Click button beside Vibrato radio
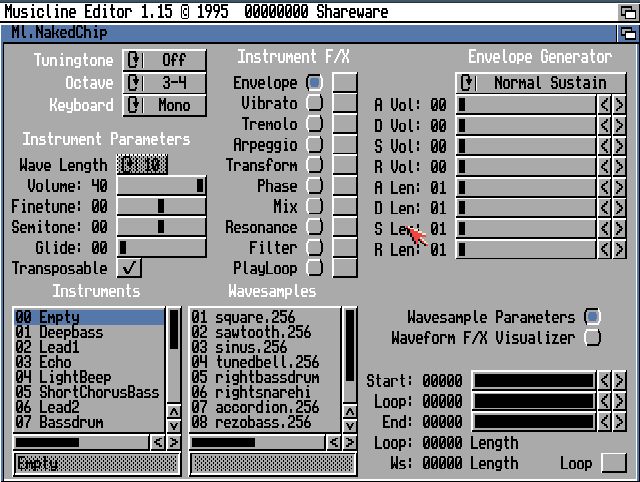 (x=345, y=103)
